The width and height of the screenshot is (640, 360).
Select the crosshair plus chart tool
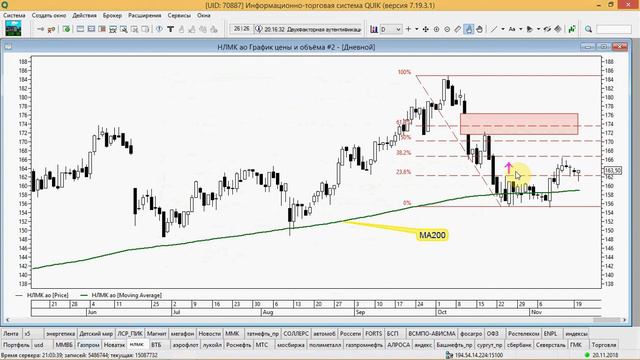pos(408,29)
